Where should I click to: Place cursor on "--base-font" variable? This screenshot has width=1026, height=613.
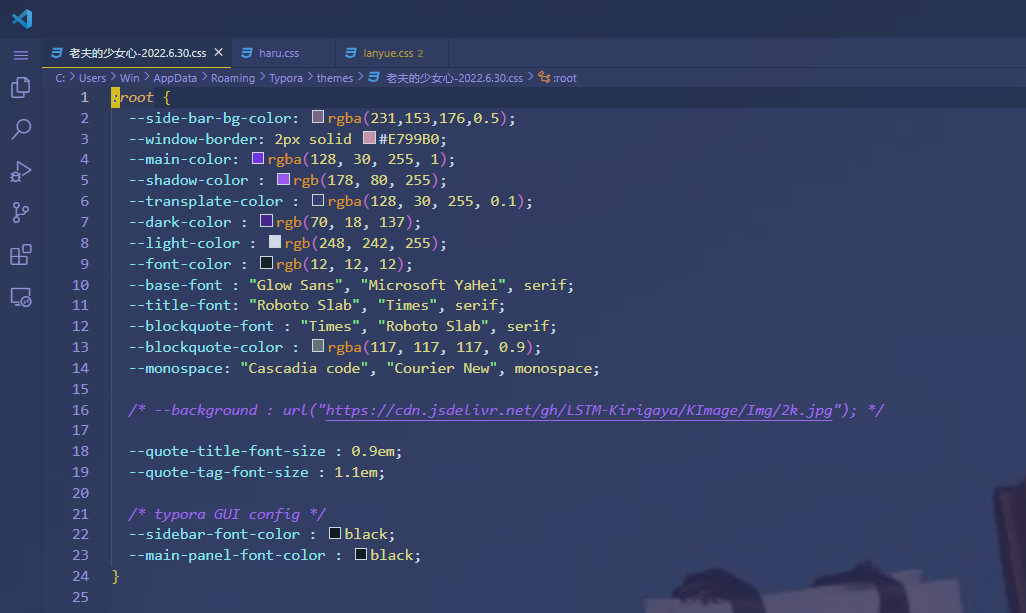(x=175, y=285)
